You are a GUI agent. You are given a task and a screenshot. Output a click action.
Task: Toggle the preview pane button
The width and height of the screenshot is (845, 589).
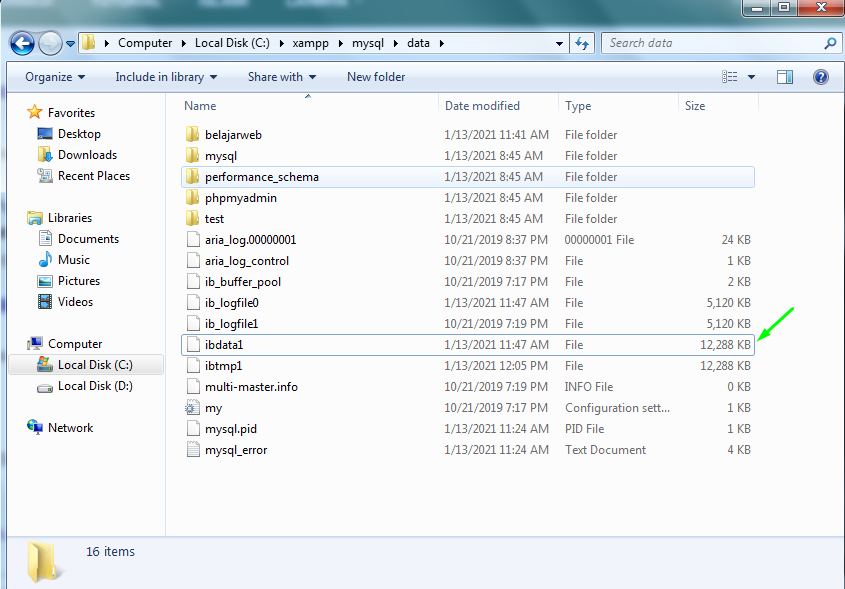tap(785, 77)
